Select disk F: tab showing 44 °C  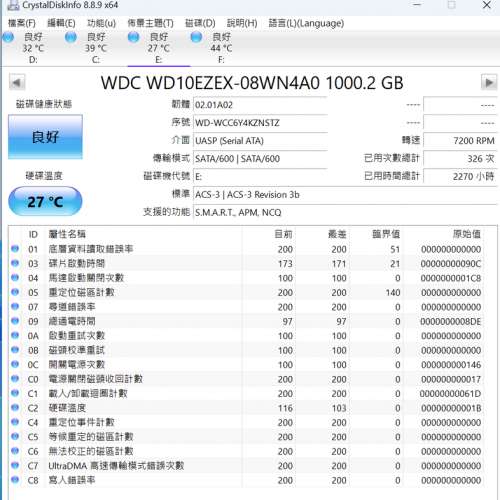coord(221,48)
